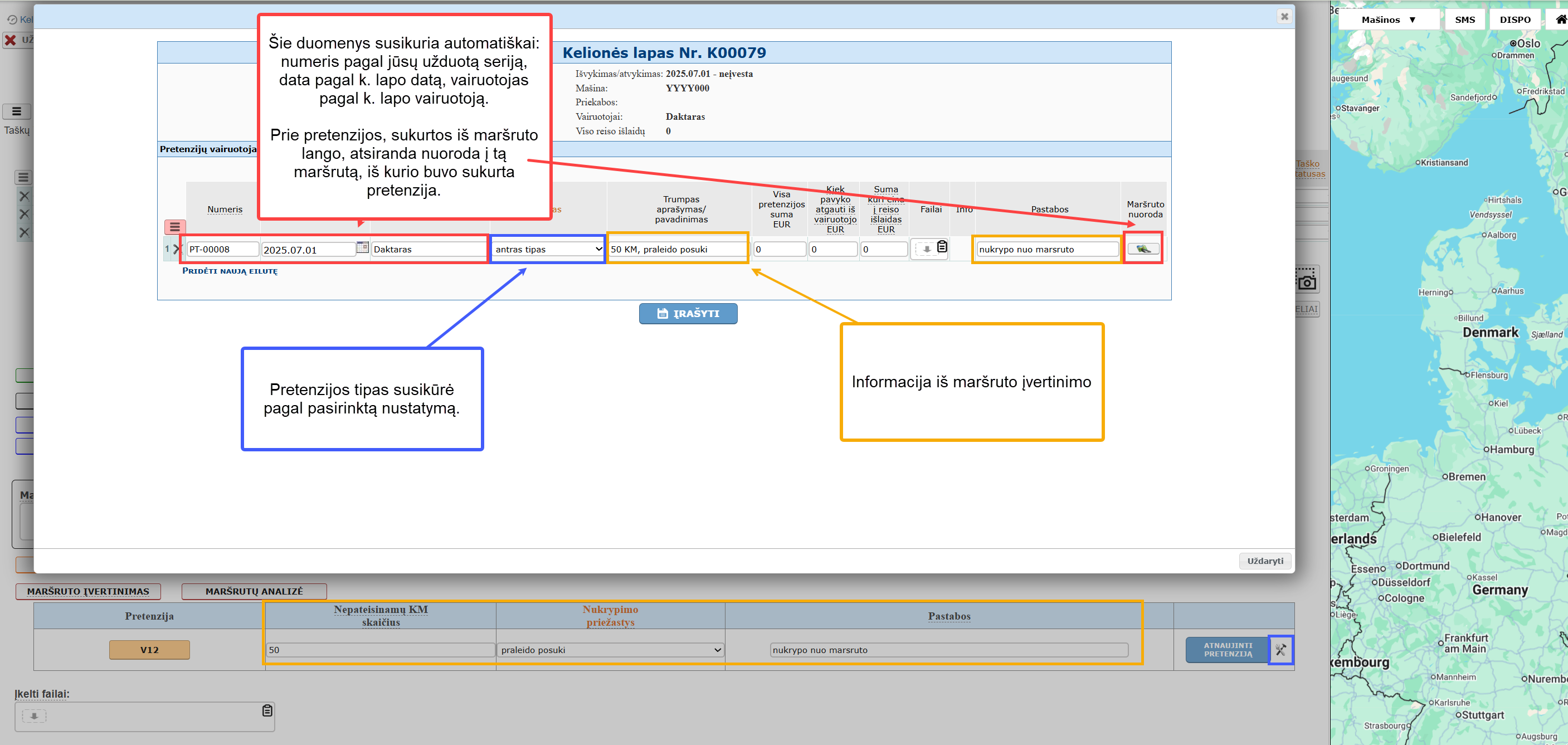
Task: Open MARŠRUTO ĮVERTINIMAS tab
Action: (x=88, y=591)
